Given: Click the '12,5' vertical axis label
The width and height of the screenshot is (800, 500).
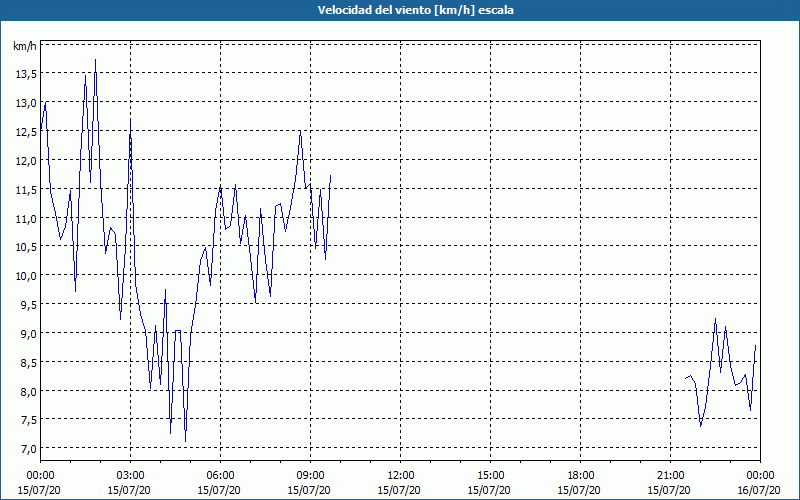Looking at the screenshot, I should click(x=26, y=132).
